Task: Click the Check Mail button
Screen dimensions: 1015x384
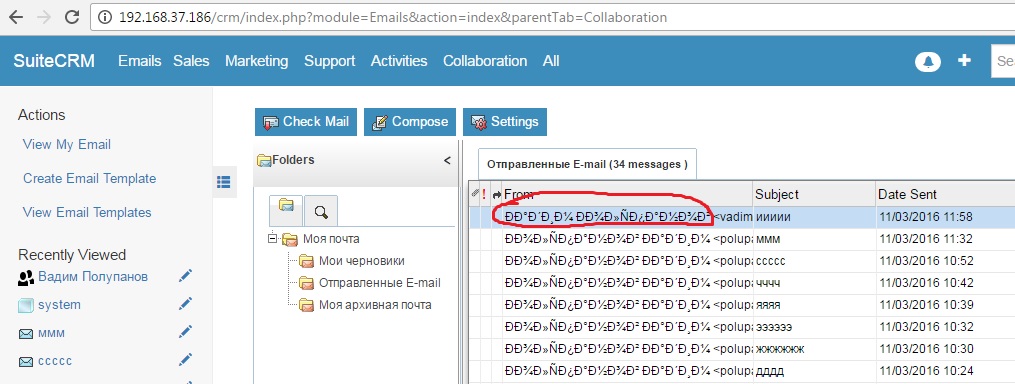Action: pyautogui.click(x=306, y=122)
